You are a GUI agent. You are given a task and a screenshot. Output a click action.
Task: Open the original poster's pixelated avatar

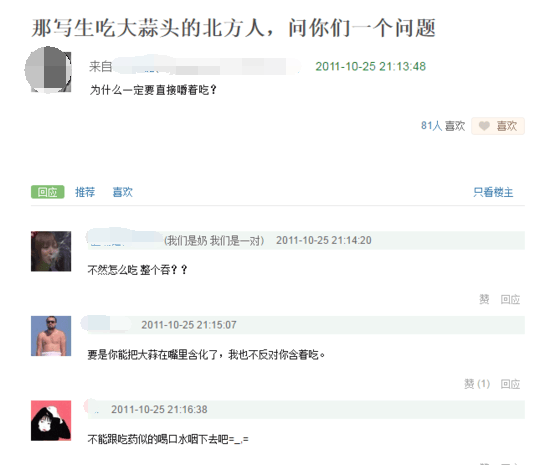pyautogui.click(x=48, y=70)
